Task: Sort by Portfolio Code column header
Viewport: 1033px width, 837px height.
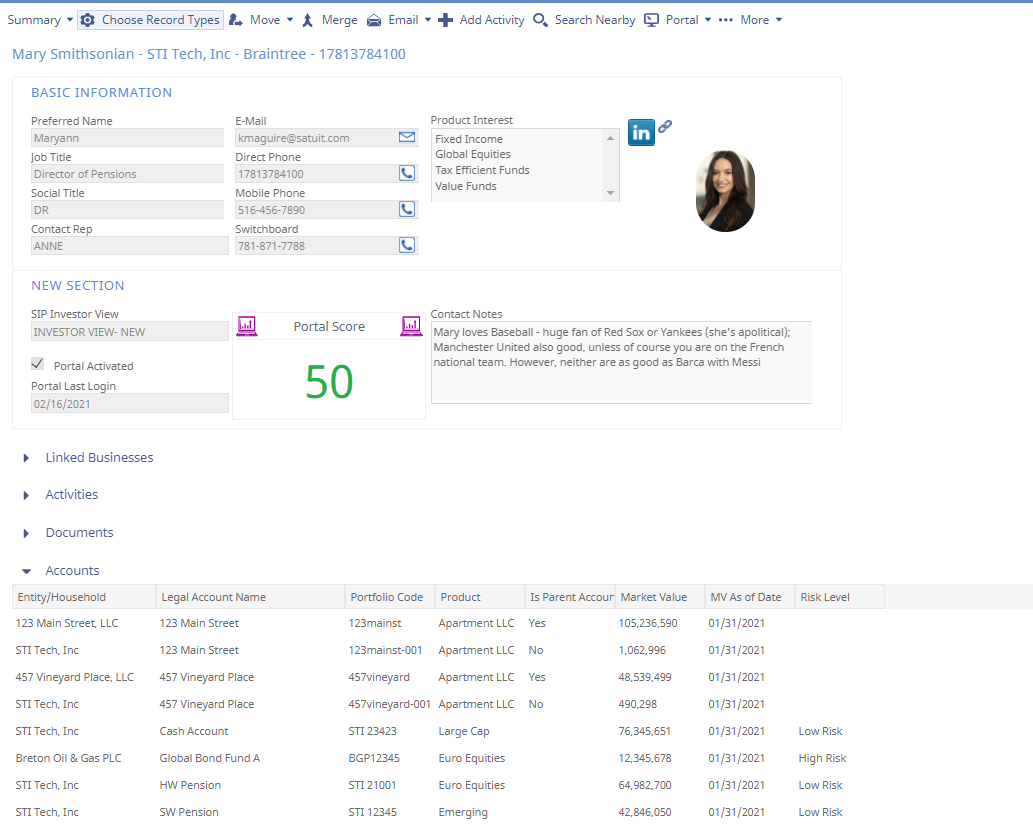Action: (x=390, y=597)
